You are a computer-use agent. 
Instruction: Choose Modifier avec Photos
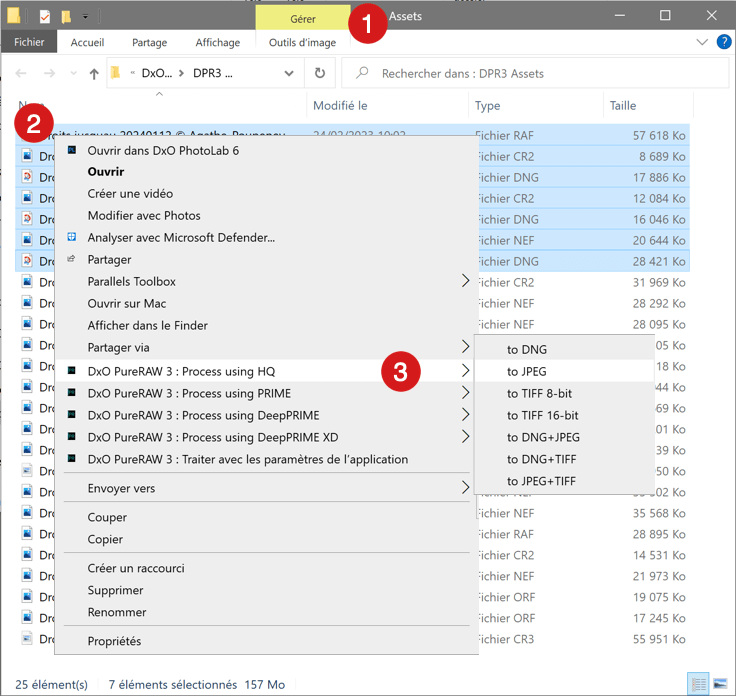pos(144,216)
